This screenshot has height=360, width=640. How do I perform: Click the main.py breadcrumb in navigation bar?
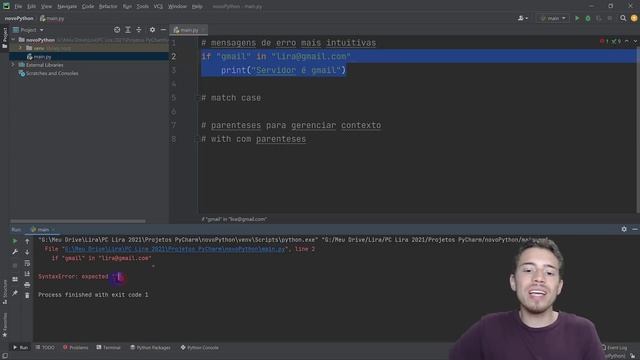pyautogui.click(x=52, y=18)
